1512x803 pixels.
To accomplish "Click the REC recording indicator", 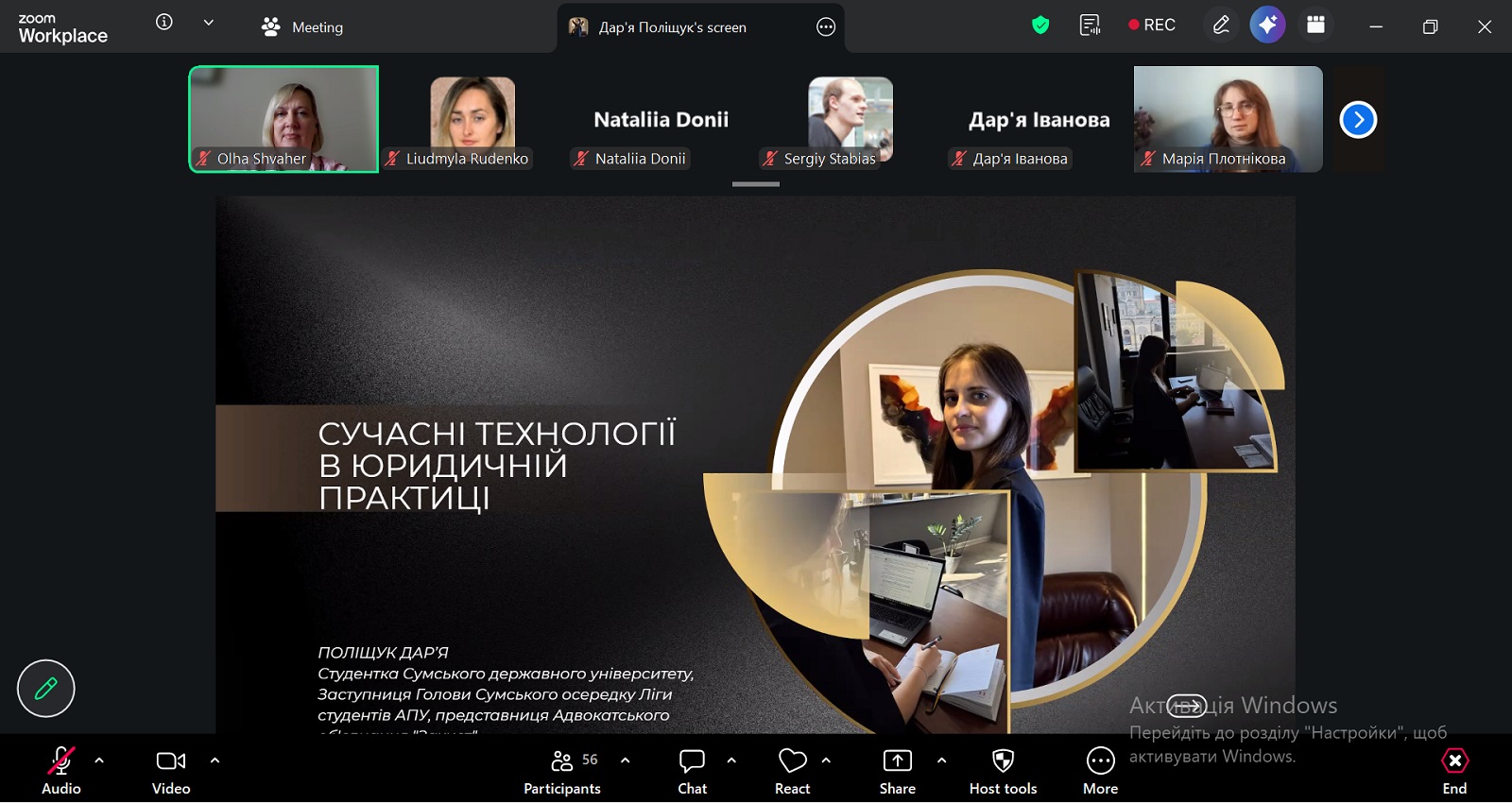I will (1152, 26).
